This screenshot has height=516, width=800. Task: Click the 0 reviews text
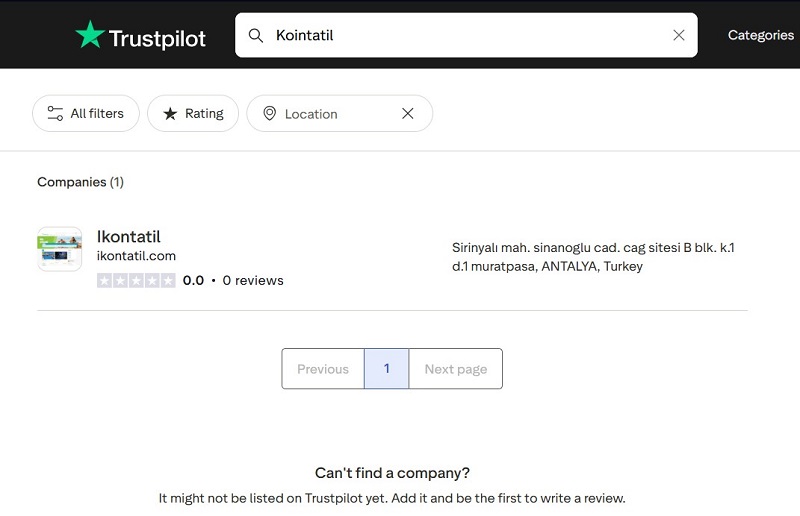253,280
